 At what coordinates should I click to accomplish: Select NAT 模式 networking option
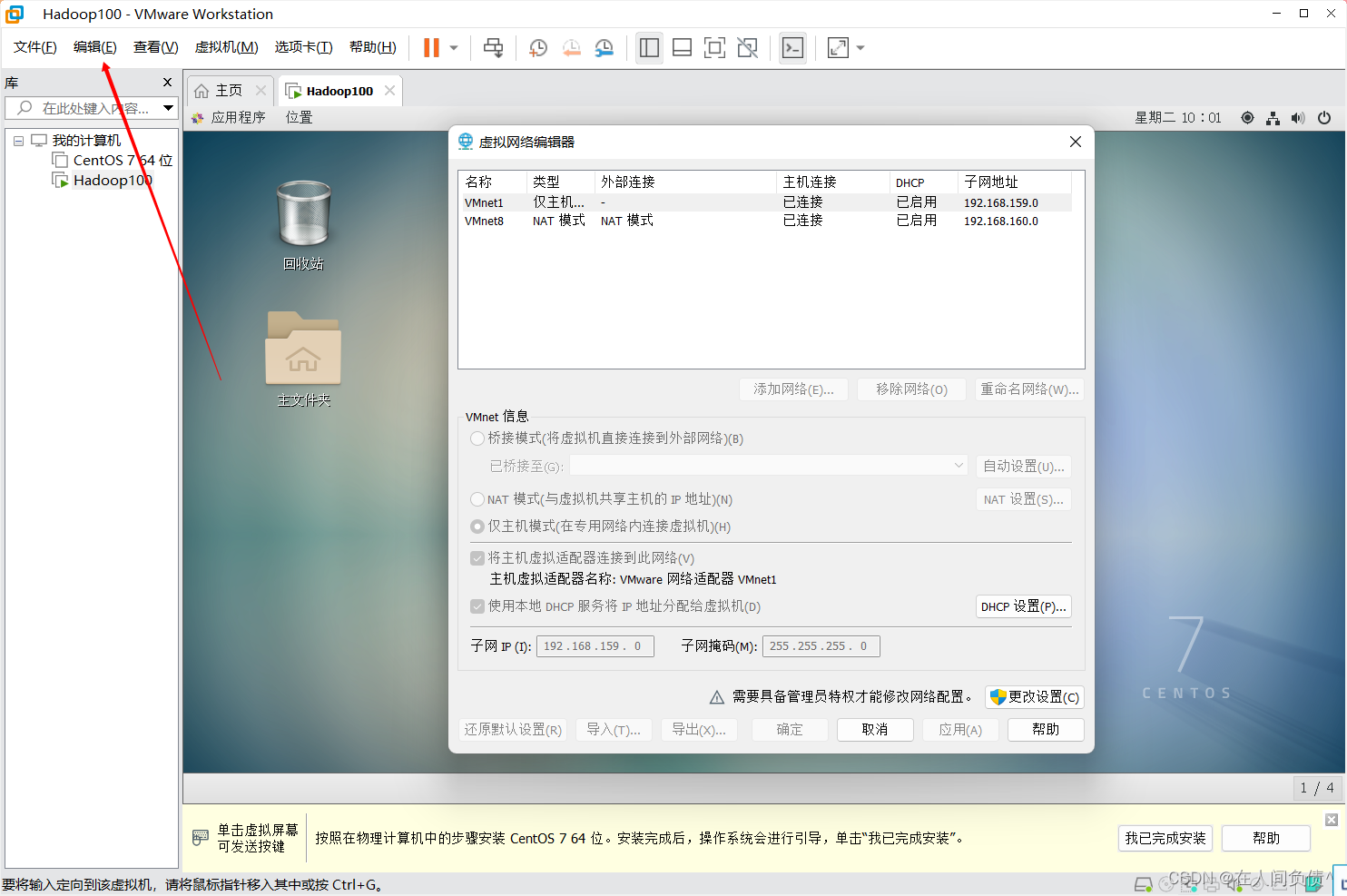point(477,498)
